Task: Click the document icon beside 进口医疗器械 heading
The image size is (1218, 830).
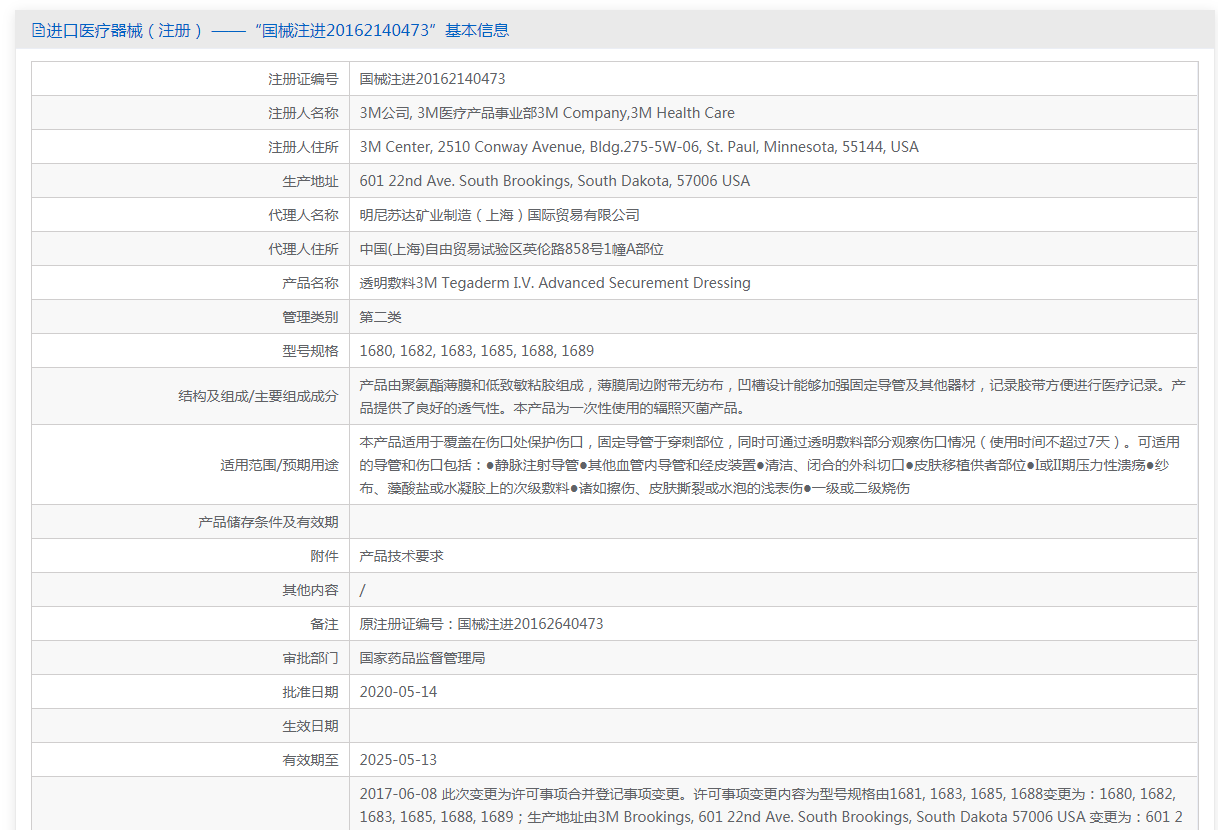Action: [38, 30]
